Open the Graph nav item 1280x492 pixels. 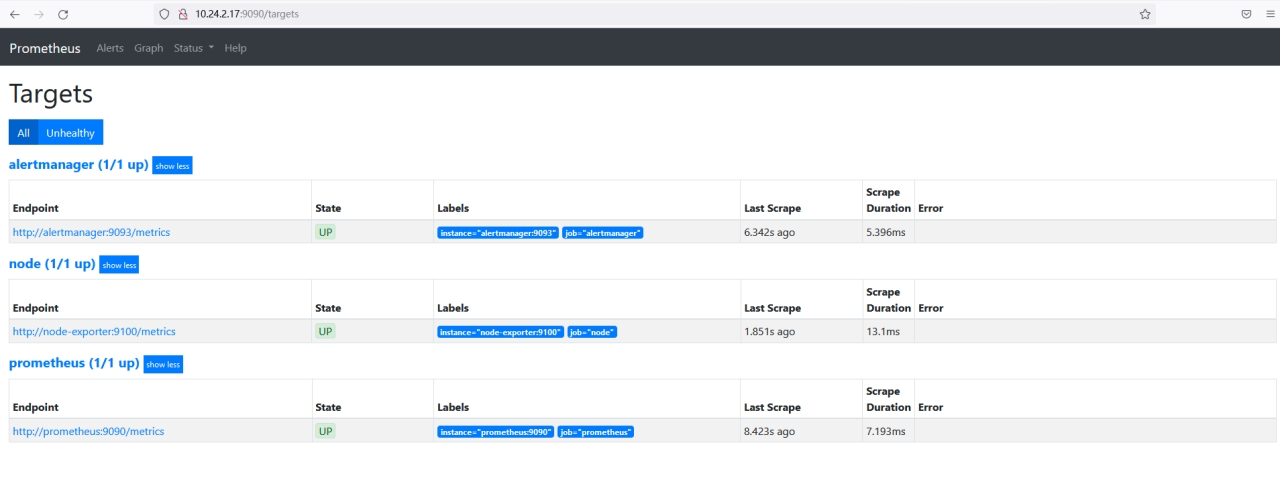pos(149,48)
